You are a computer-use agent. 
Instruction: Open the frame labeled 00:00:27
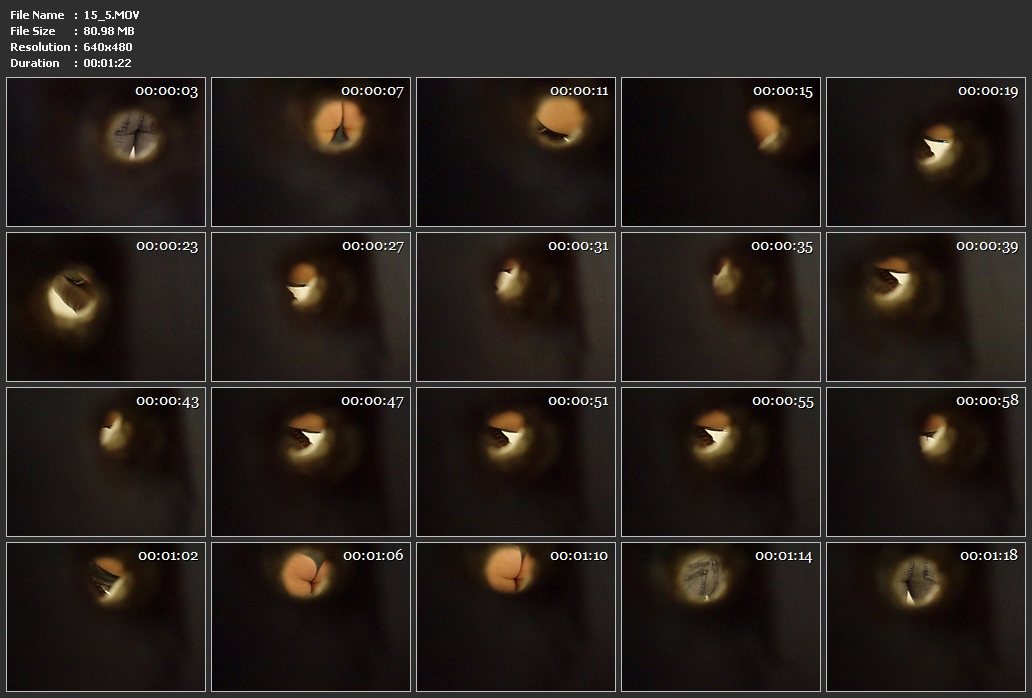311,307
